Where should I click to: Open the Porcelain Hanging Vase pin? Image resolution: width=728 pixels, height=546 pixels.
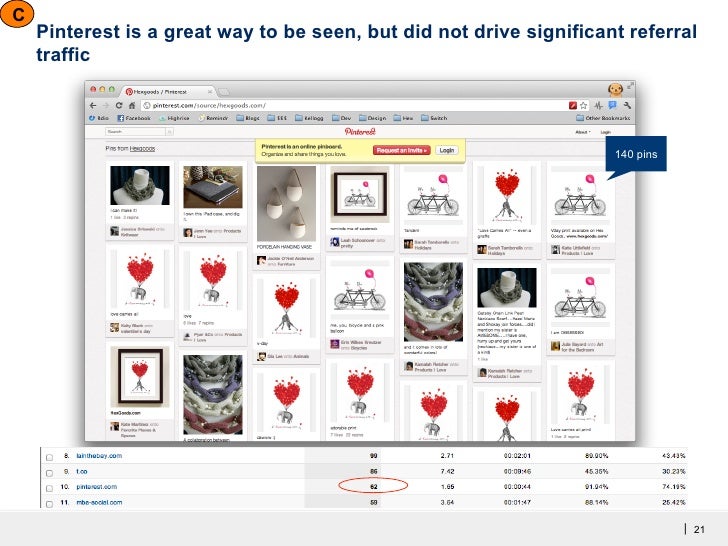pos(286,204)
